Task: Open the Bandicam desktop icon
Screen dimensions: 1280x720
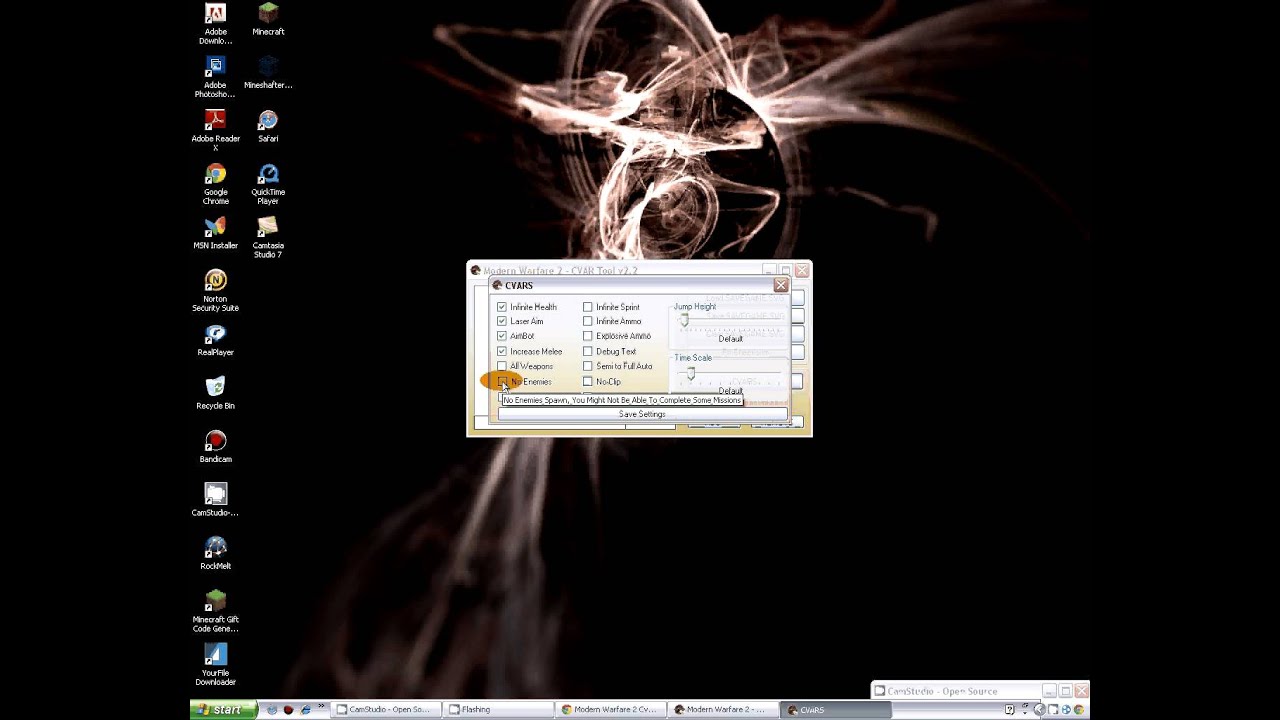Action: coord(215,448)
